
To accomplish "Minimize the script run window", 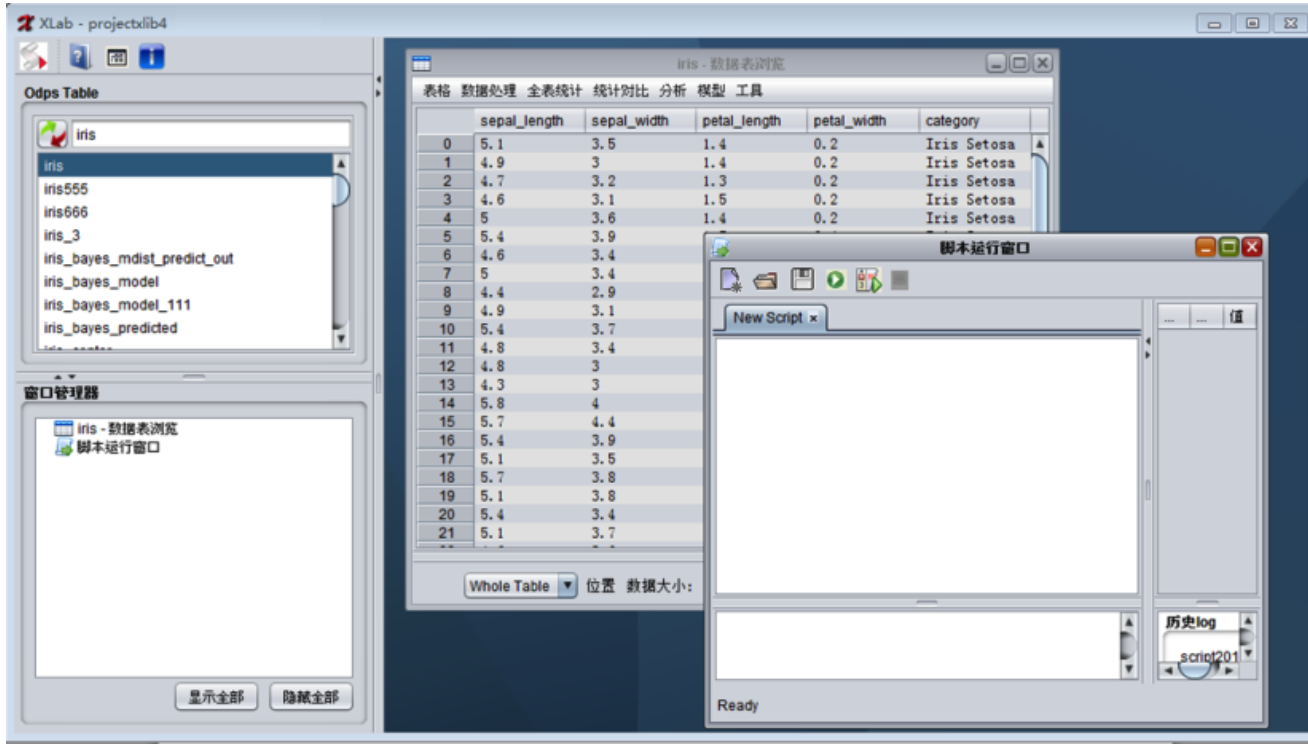I will point(1206,248).
